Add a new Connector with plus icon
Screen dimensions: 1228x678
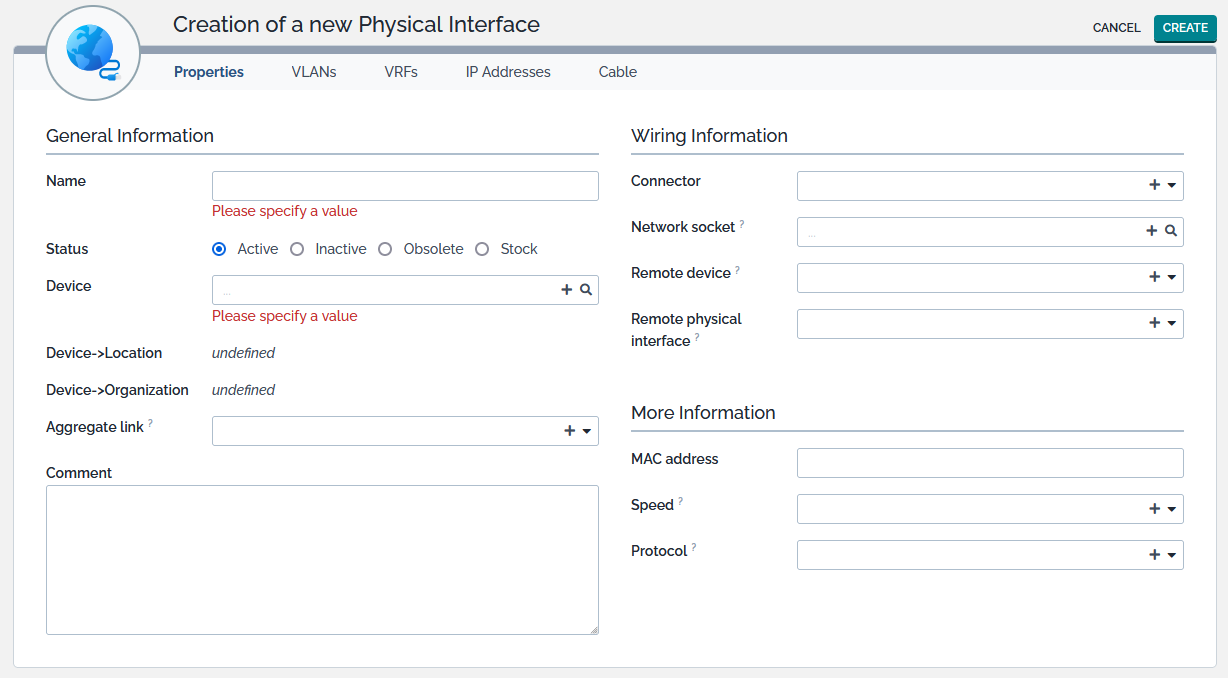point(1154,186)
